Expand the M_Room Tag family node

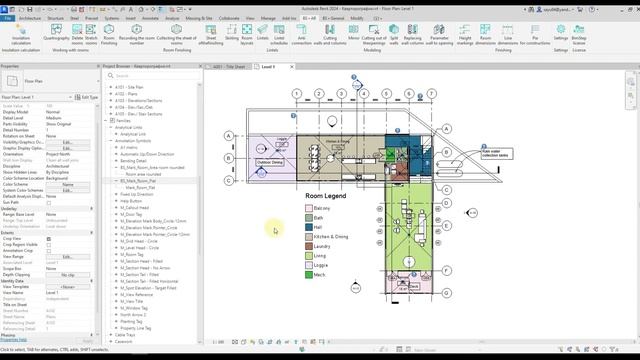click(116, 254)
